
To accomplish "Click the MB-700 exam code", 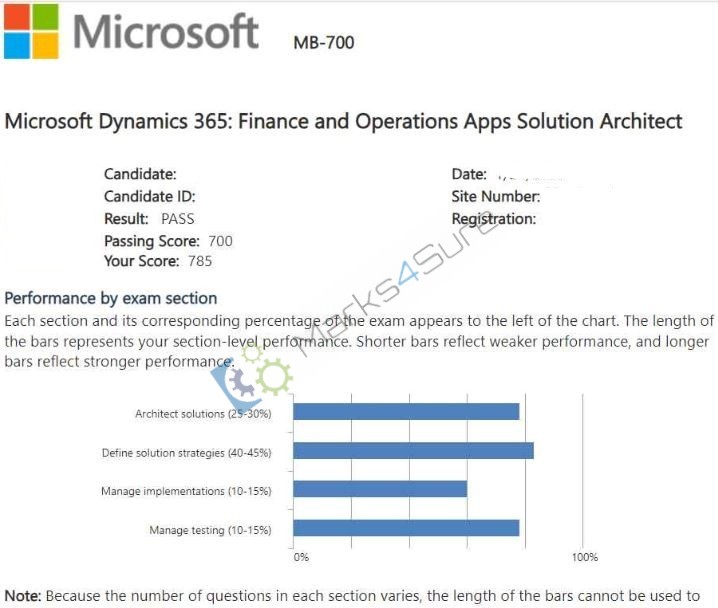I will click(324, 43).
